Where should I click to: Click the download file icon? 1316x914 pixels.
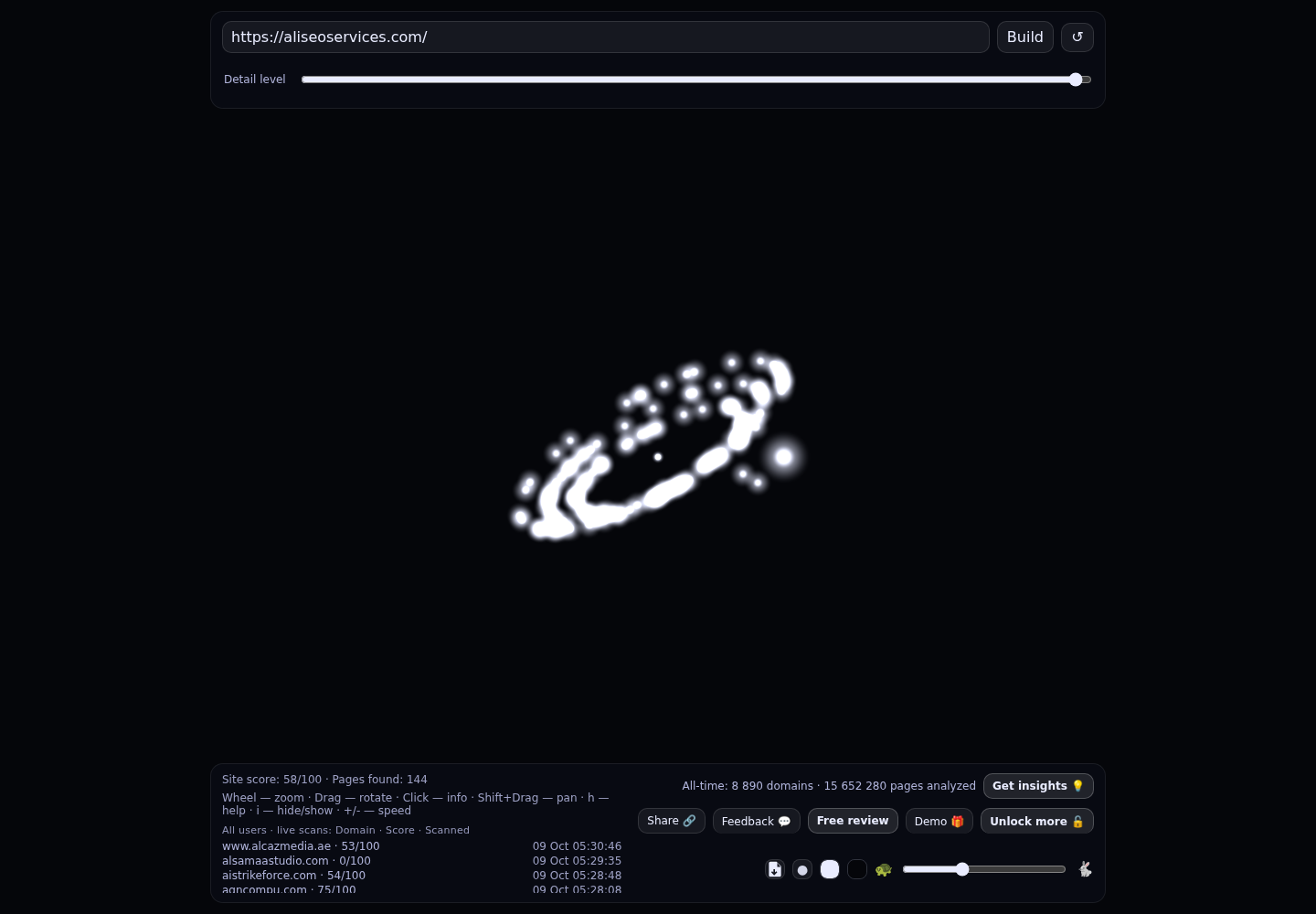(775, 869)
